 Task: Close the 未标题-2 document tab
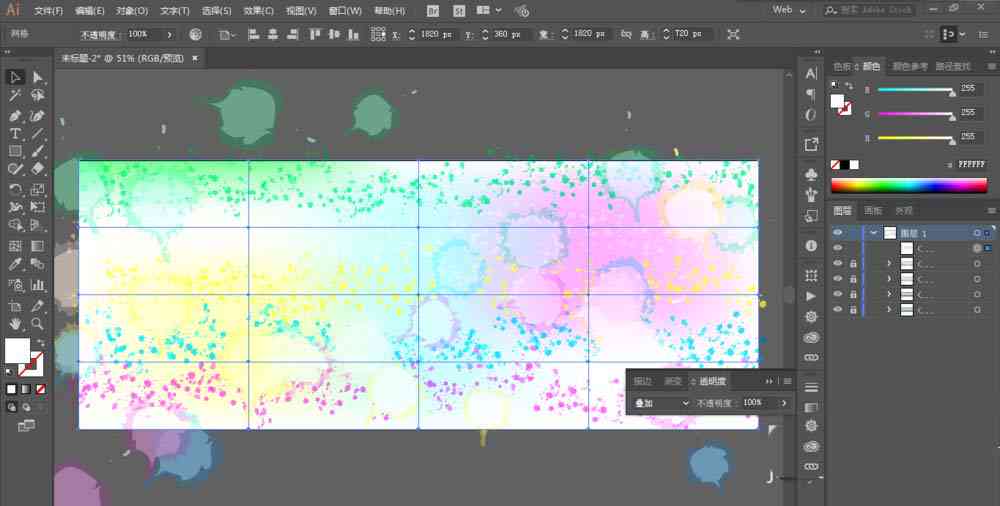point(195,58)
